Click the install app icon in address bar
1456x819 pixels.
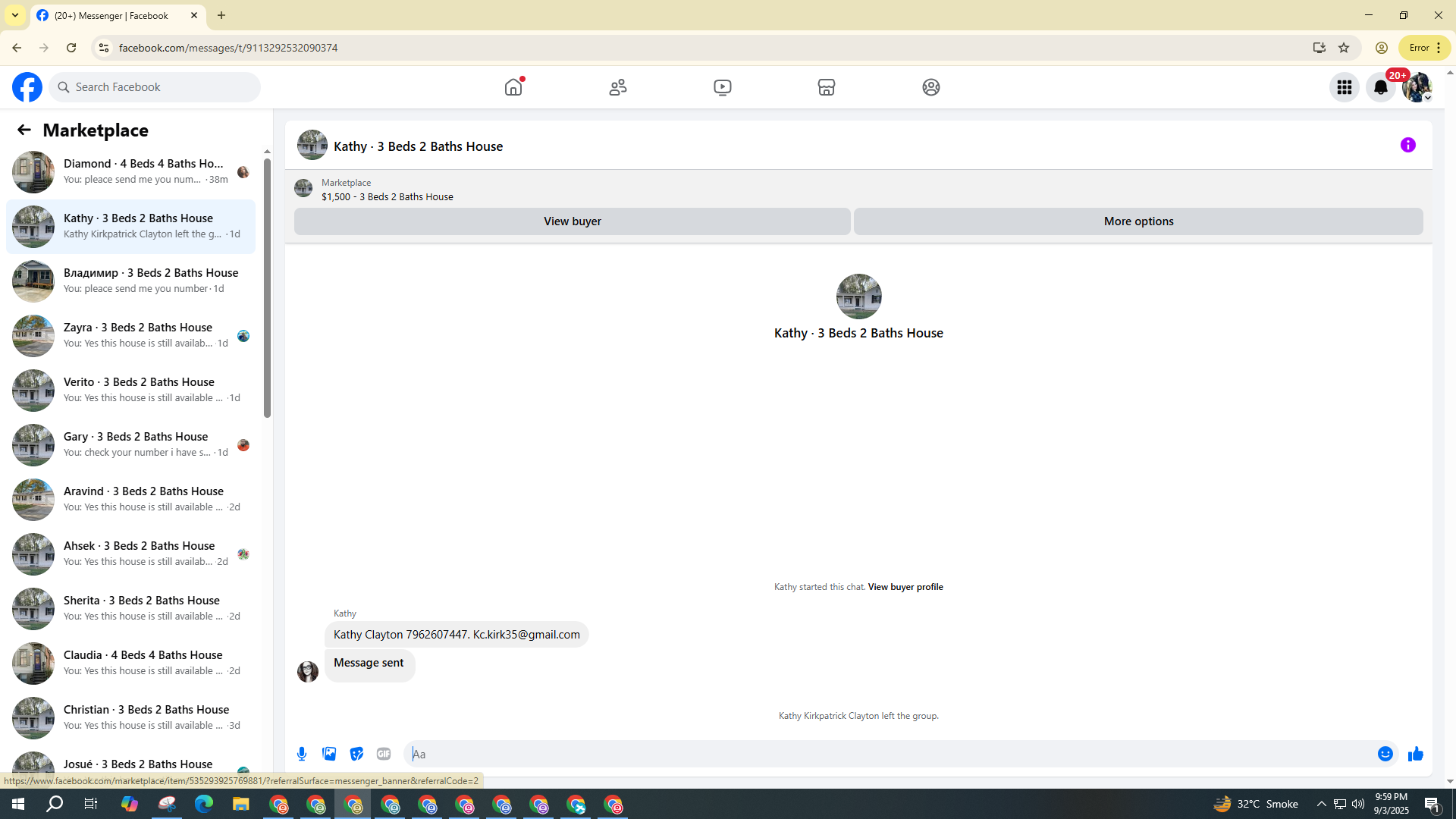(x=1319, y=48)
